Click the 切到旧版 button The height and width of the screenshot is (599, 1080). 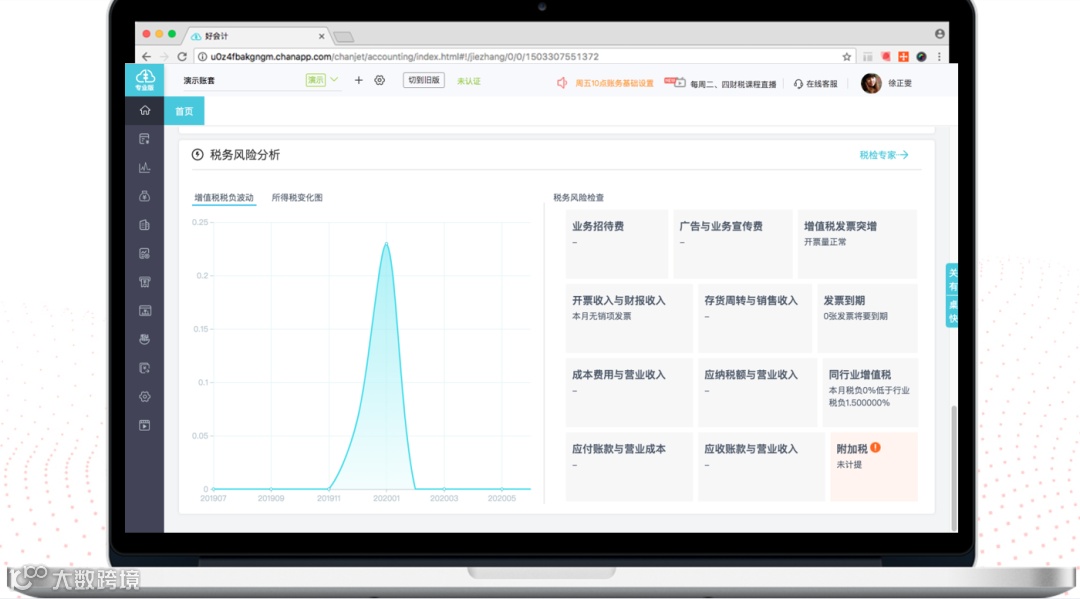coord(424,81)
